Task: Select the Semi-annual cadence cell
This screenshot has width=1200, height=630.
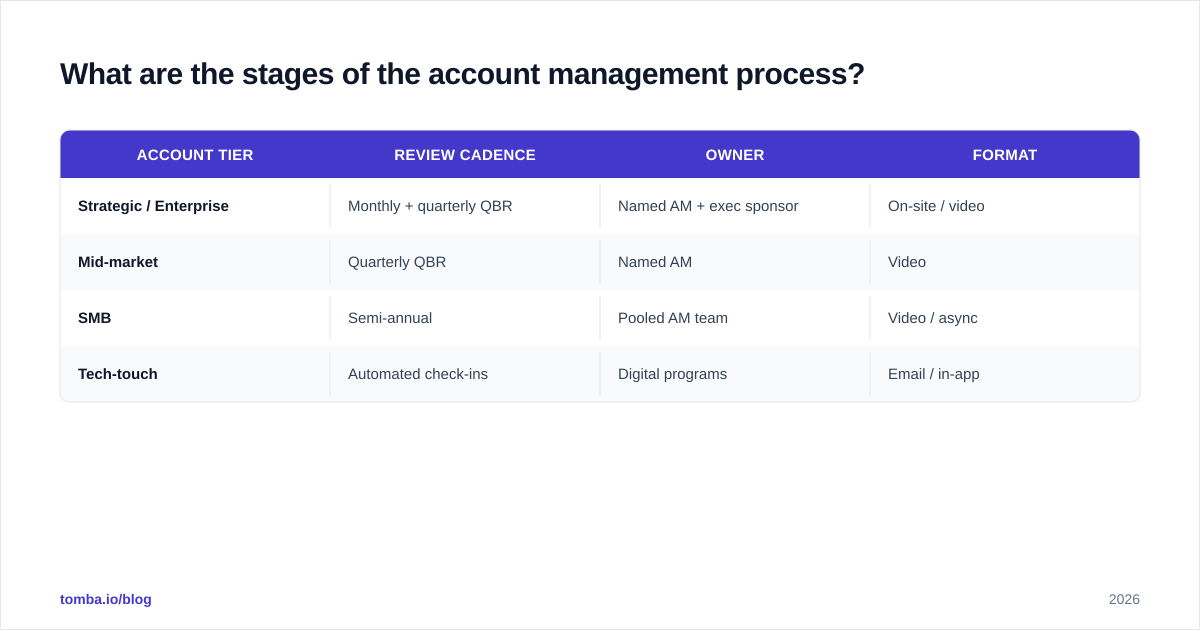Action: coord(465,318)
